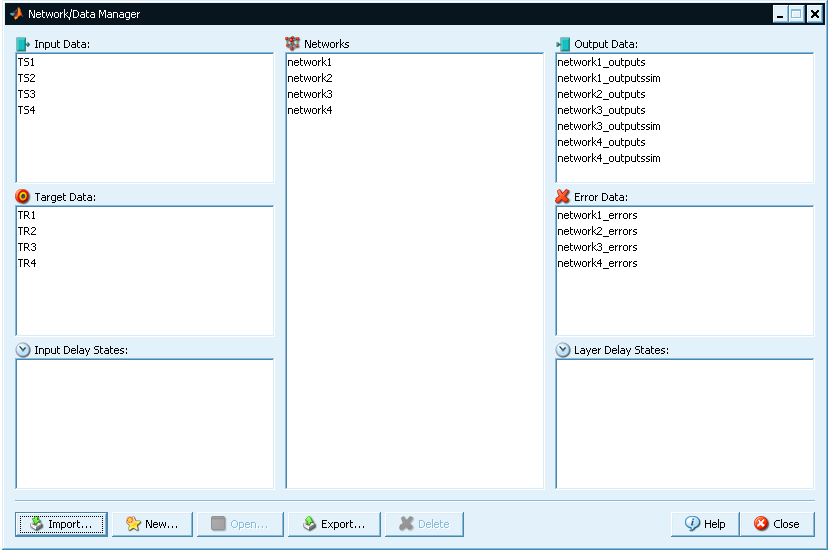Viewport: 831px width, 551px height.
Task: Click the Output Data panel icon
Action: point(563,44)
